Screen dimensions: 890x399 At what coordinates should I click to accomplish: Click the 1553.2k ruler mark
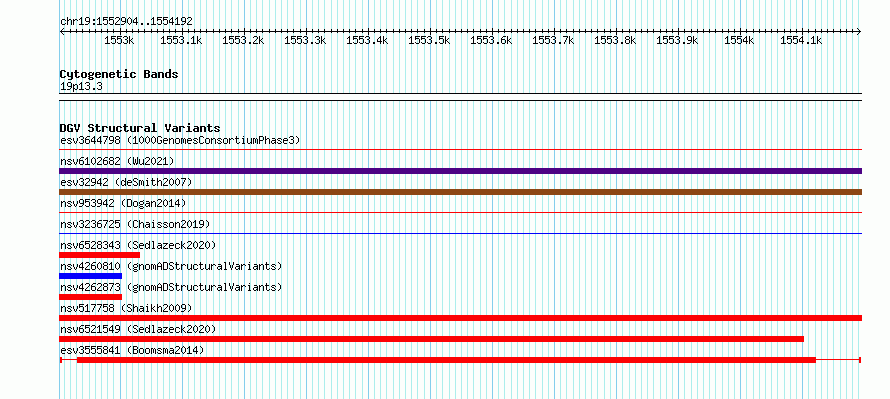pos(243,40)
